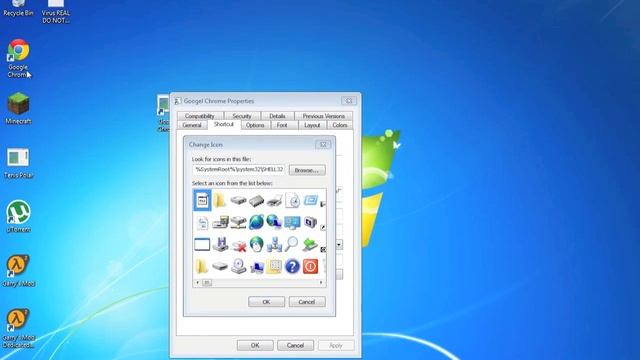Click the Browse... button
Image resolution: width=640 pixels, height=360 pixels.
[x=307, y=170]
